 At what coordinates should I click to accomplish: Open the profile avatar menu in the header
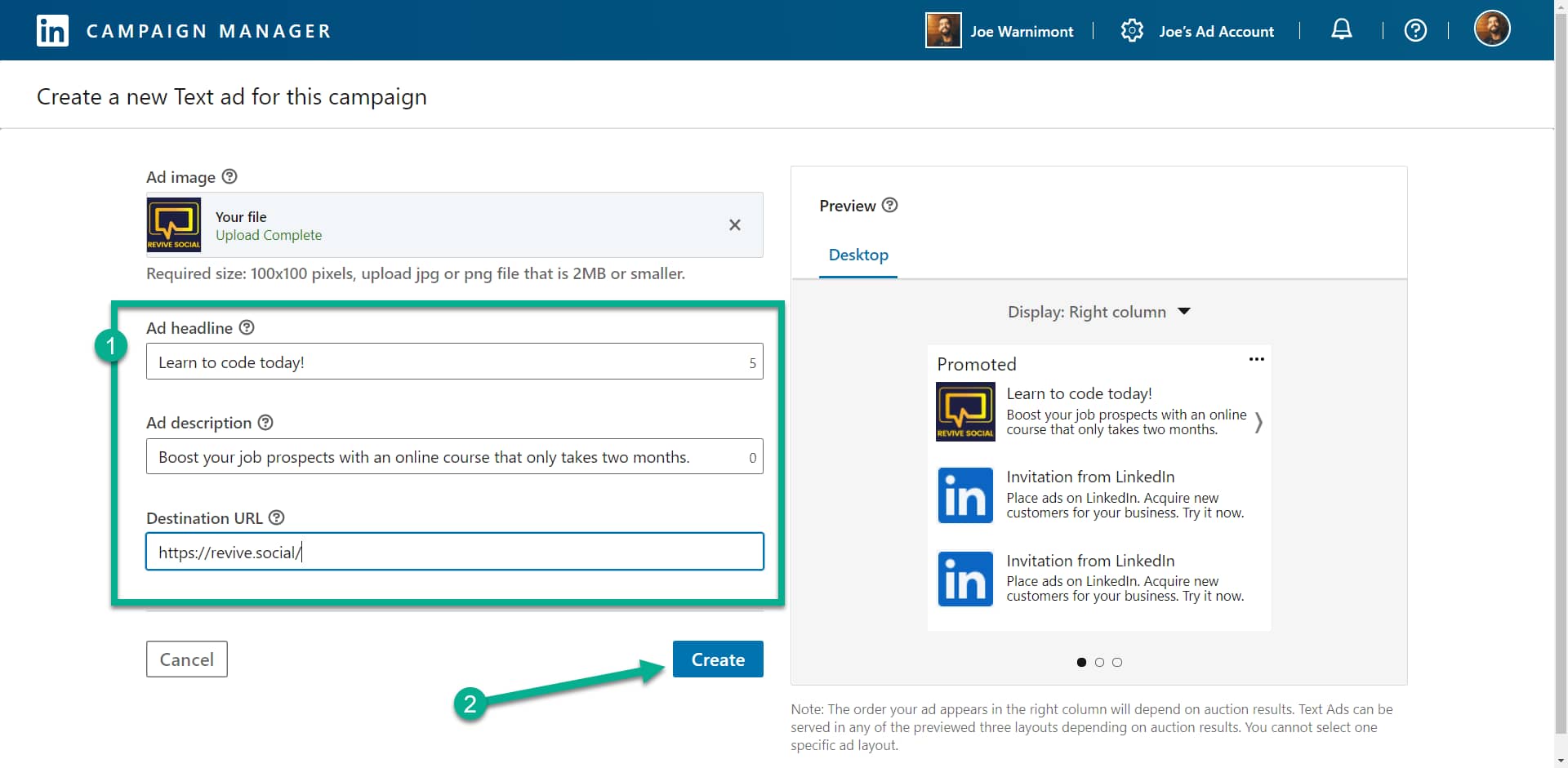pos(1492,29)
